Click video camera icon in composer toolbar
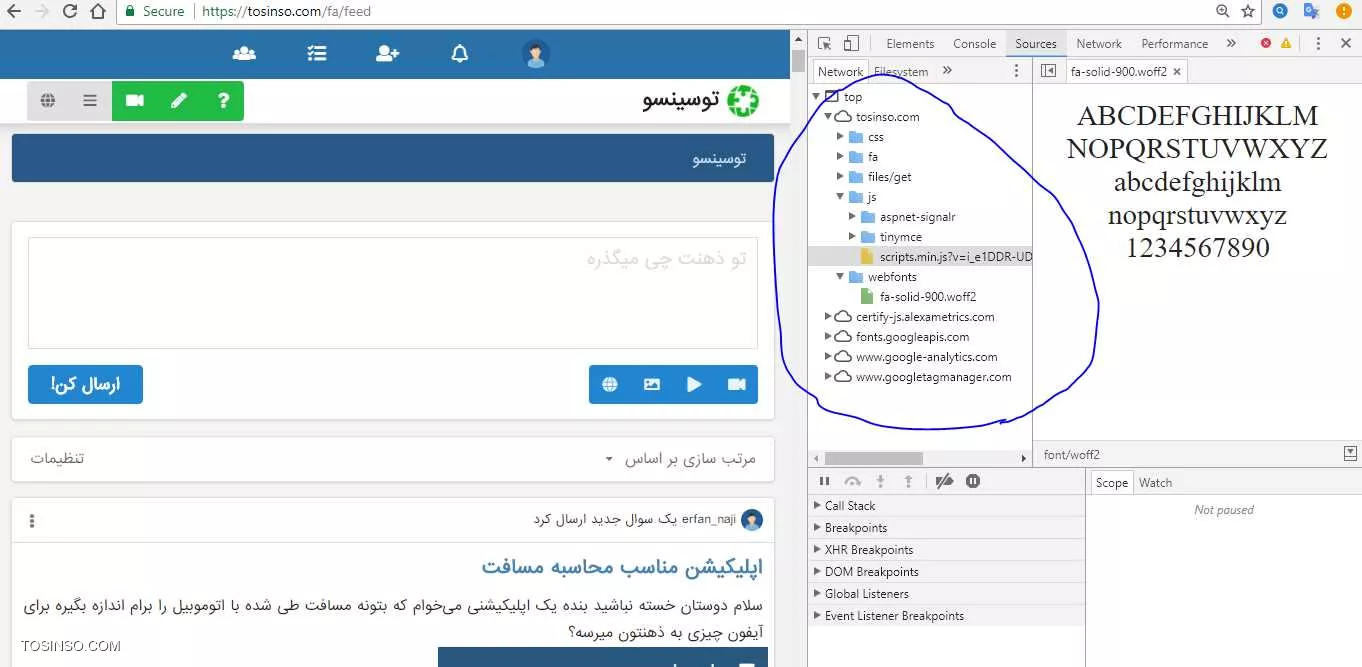The height and width of the screenshot is (667, 1362). tap(737, 384)
